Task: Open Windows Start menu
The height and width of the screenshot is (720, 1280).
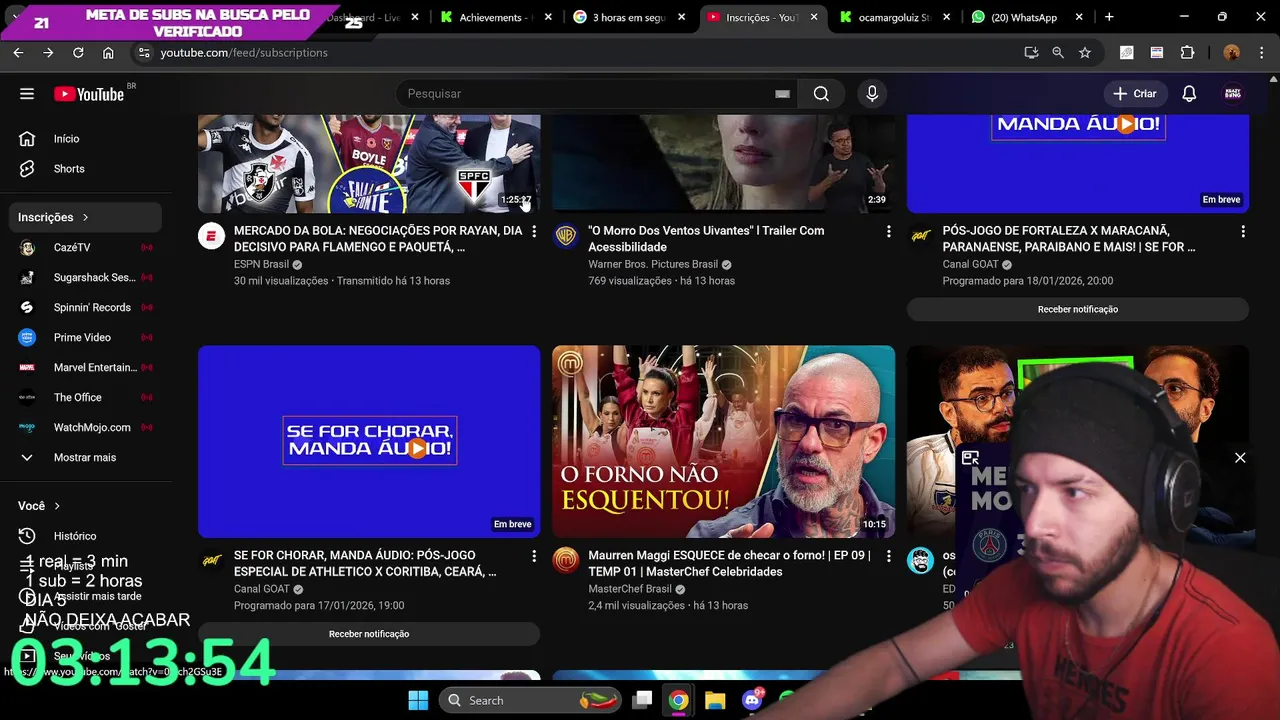Action: 418,700
